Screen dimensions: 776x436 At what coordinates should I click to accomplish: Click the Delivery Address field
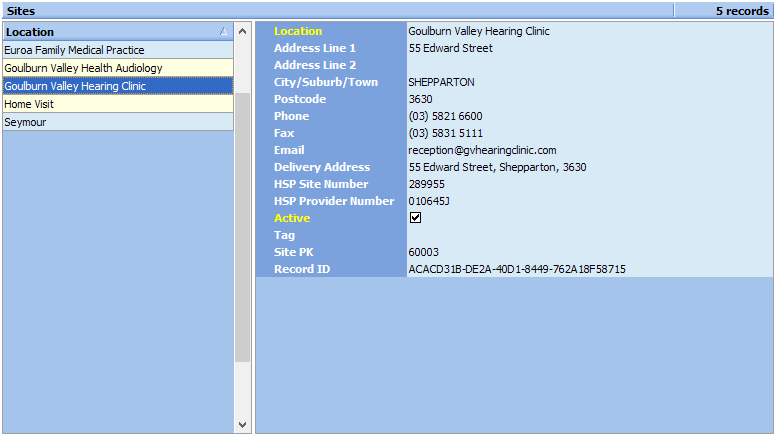click(589, 167)
